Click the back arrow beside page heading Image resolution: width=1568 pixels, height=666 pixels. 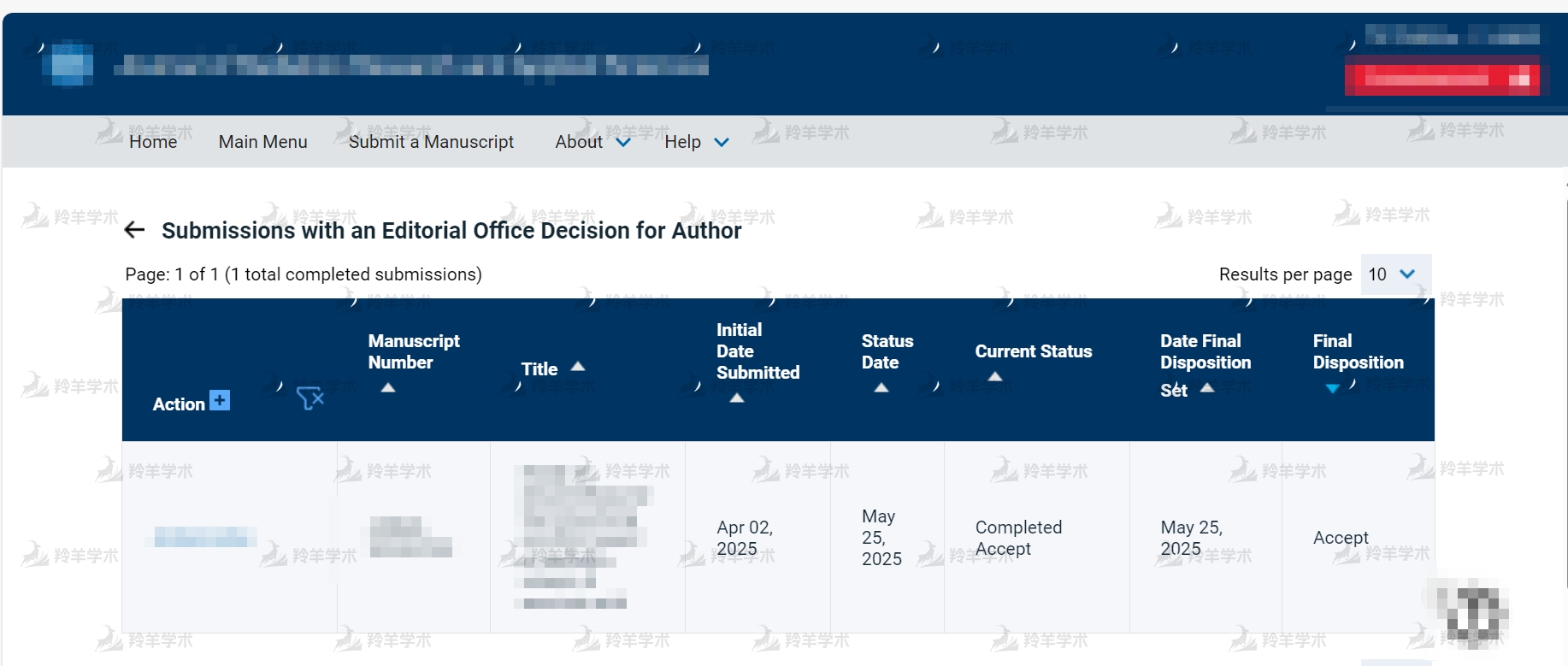click(134, 230)
